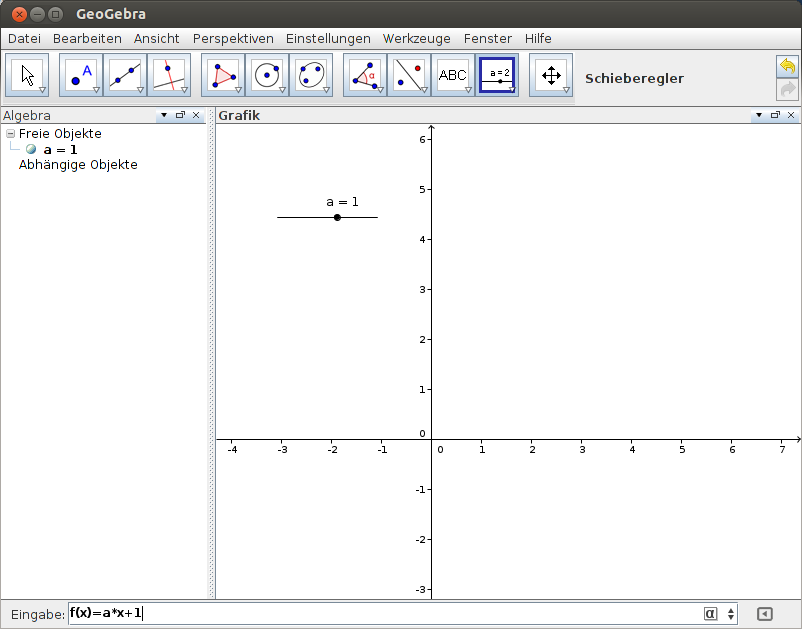
Task: Open the dropdown arrow under the Point tool
Action: click(96, 90)
